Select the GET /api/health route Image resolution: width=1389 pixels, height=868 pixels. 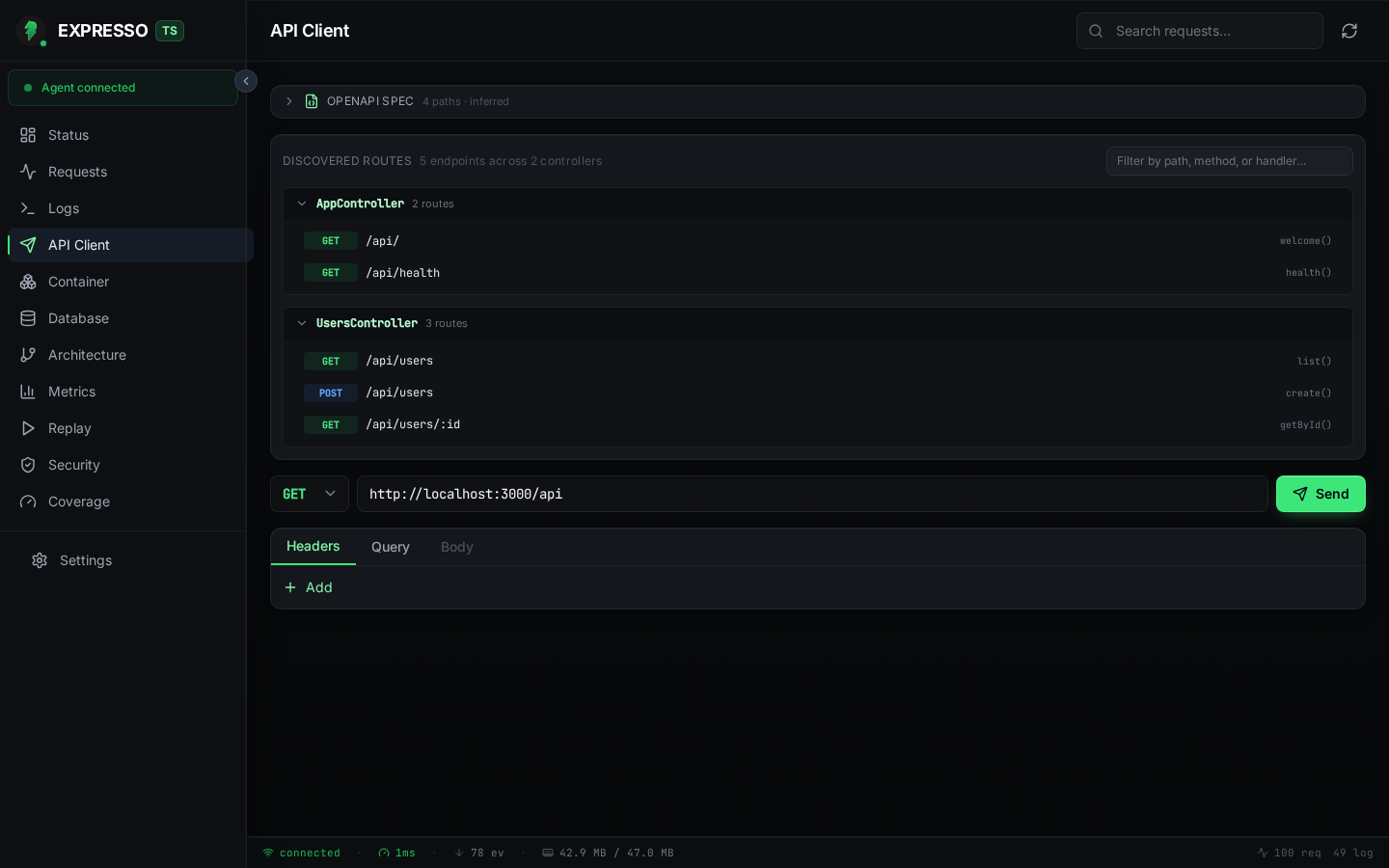tap(817, 273)
